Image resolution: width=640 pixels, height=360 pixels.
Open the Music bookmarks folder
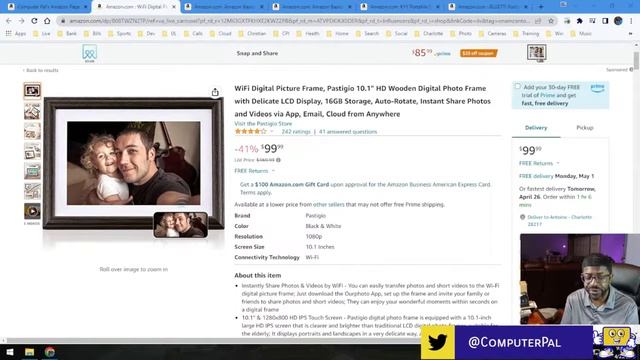[x=581, y=33]
